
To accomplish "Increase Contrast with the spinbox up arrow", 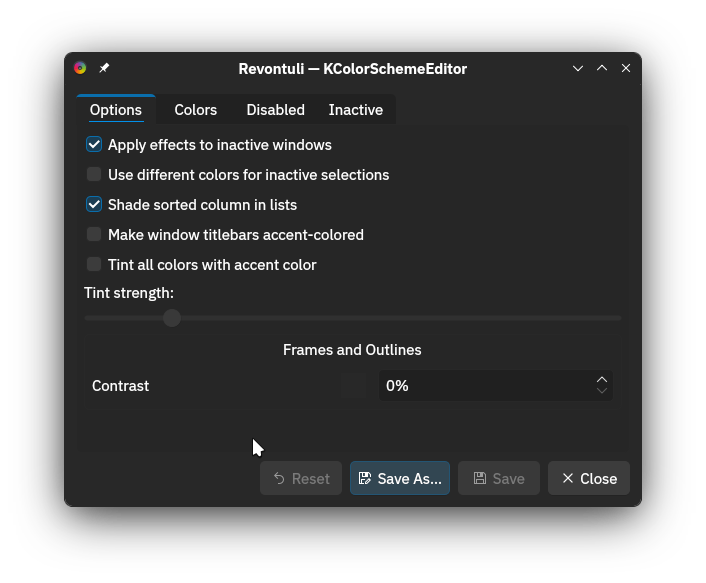I will pos(602,380).
